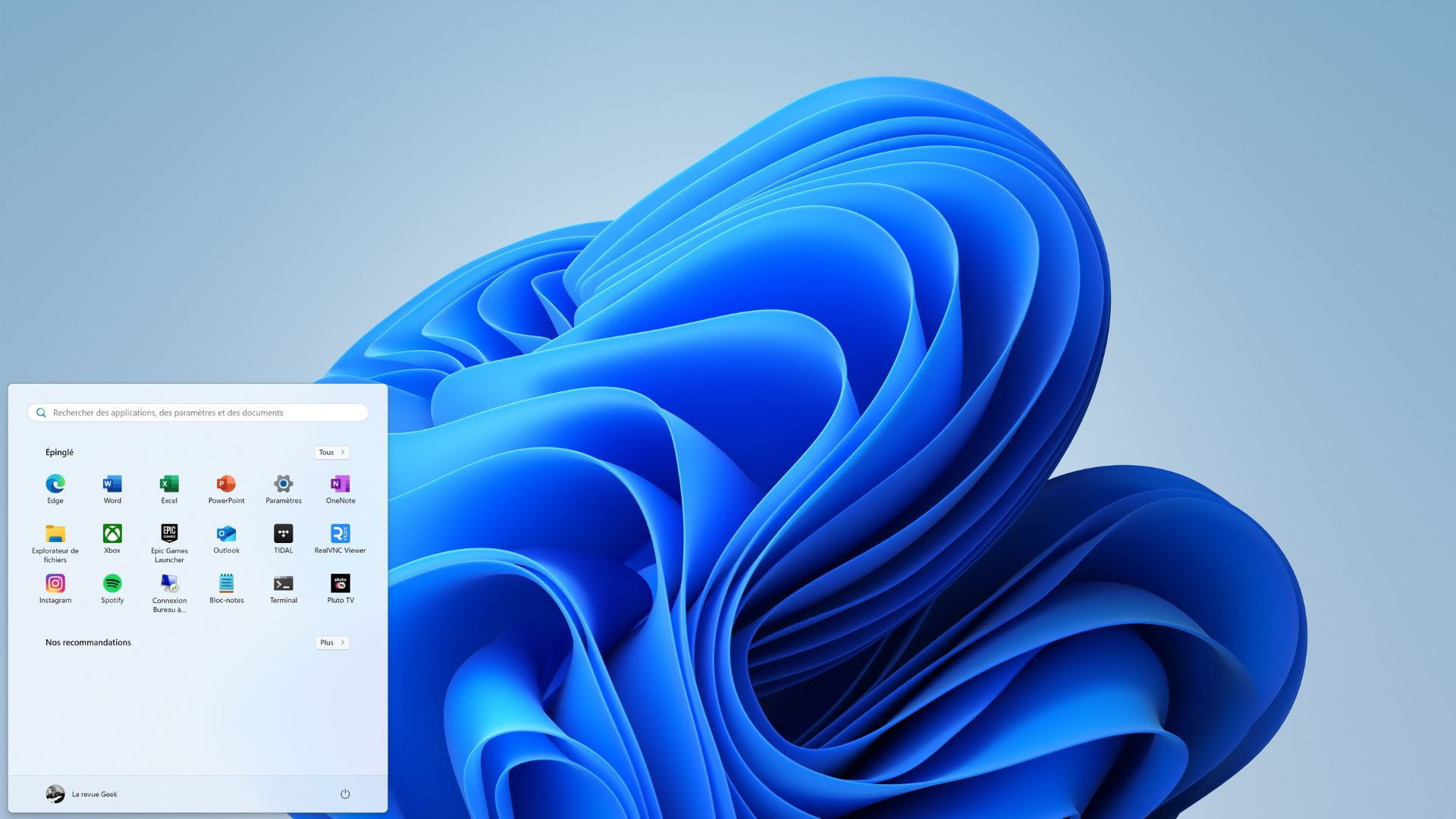This screenshot has width=1456, height=819.
Task: Launch Word from the Start menu
Action: click(x=112, y=485)
